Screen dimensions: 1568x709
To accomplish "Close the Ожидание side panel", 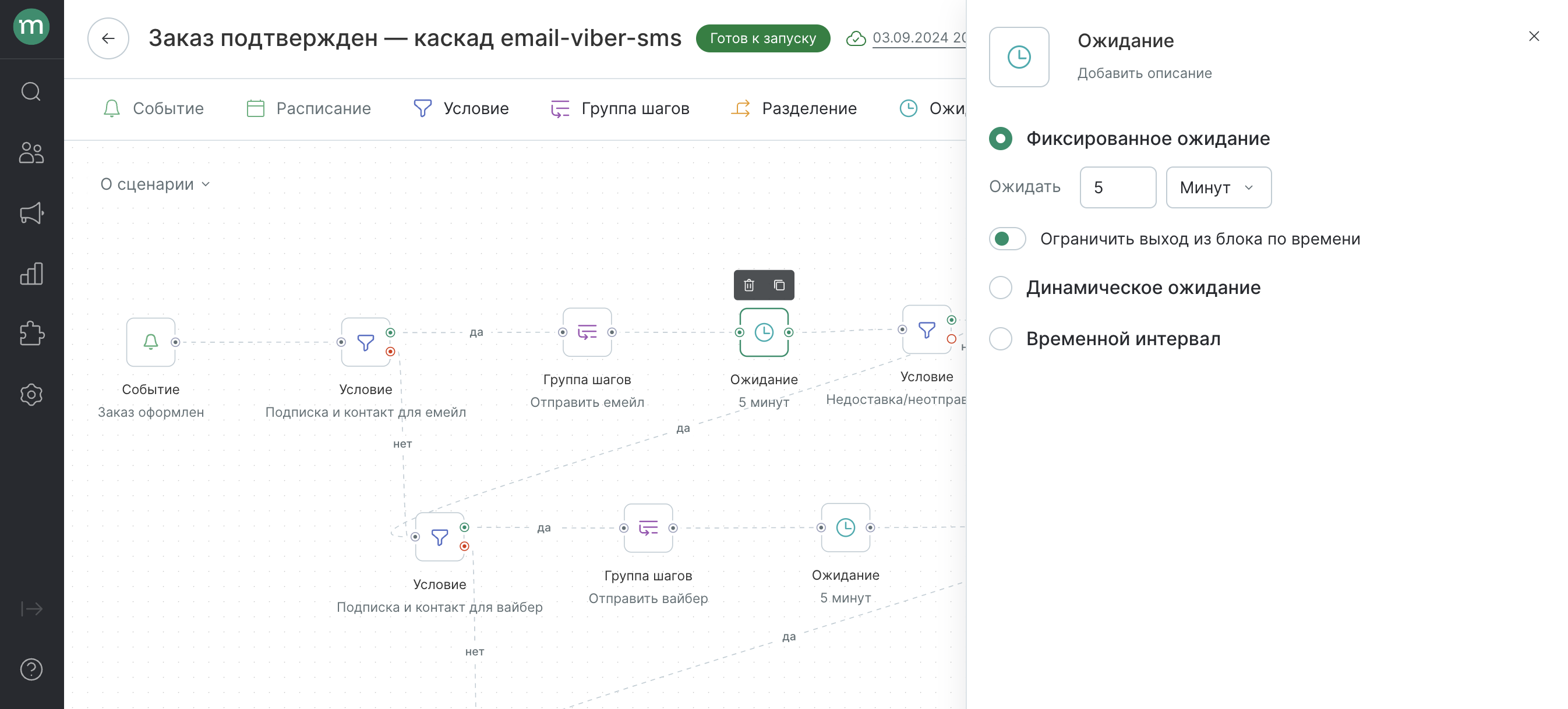I will 1534,37.
